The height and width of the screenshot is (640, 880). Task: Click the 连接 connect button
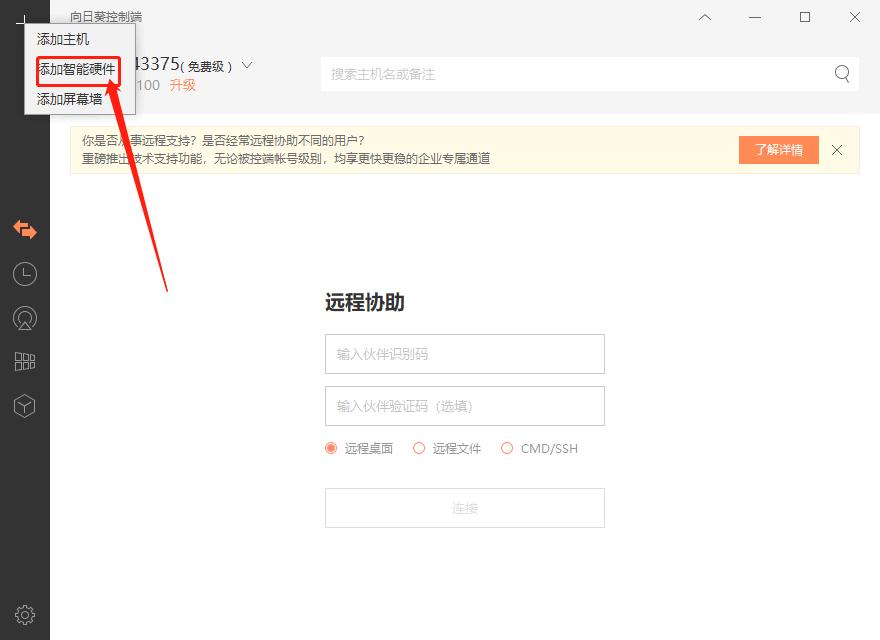pos(464,508)
